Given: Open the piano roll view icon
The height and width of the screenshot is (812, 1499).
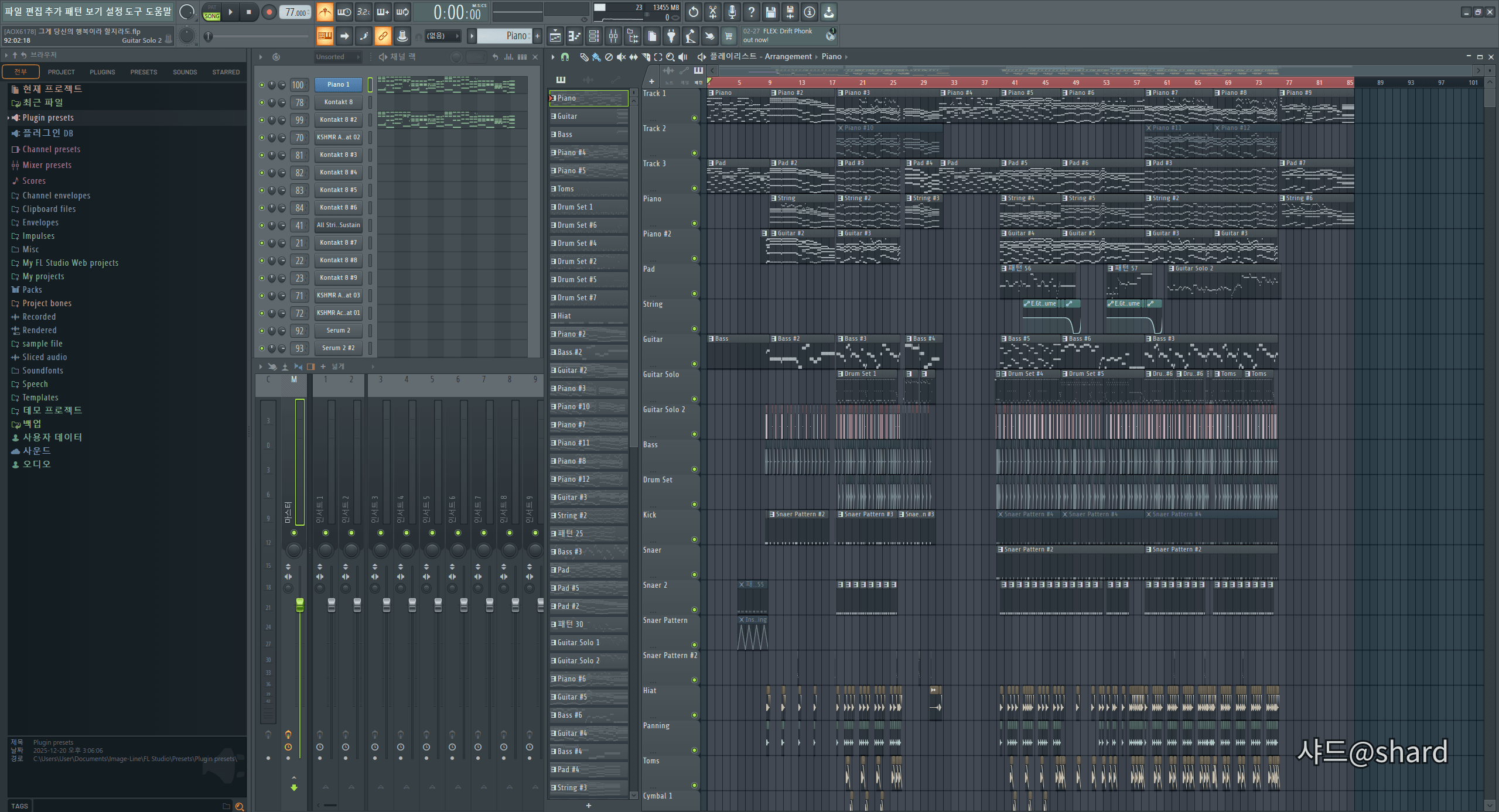Looking at the screenshot, I should pos(574,36).
